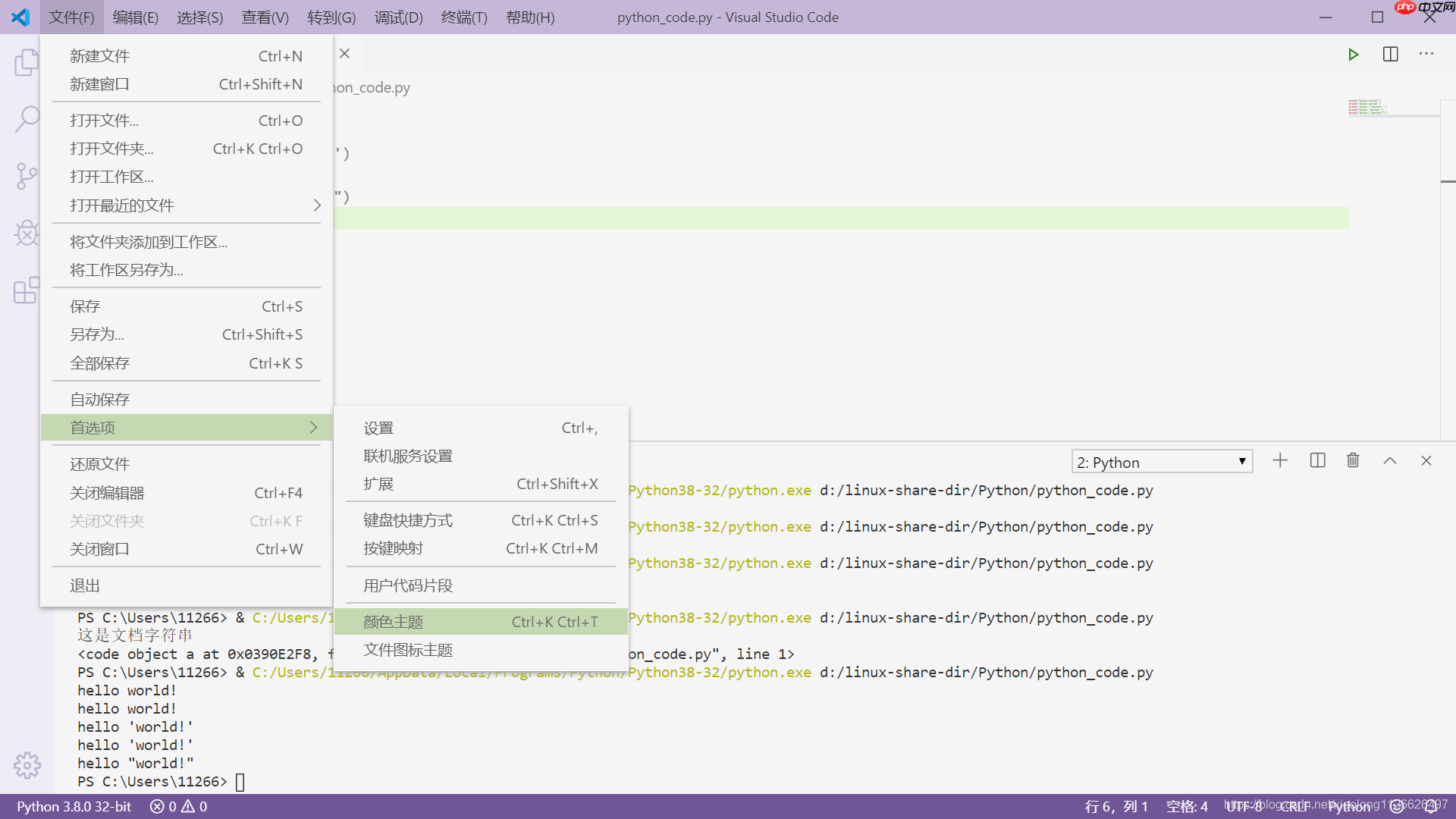Open more editor actions via ellipsis icon

(x=1426, y=54)
